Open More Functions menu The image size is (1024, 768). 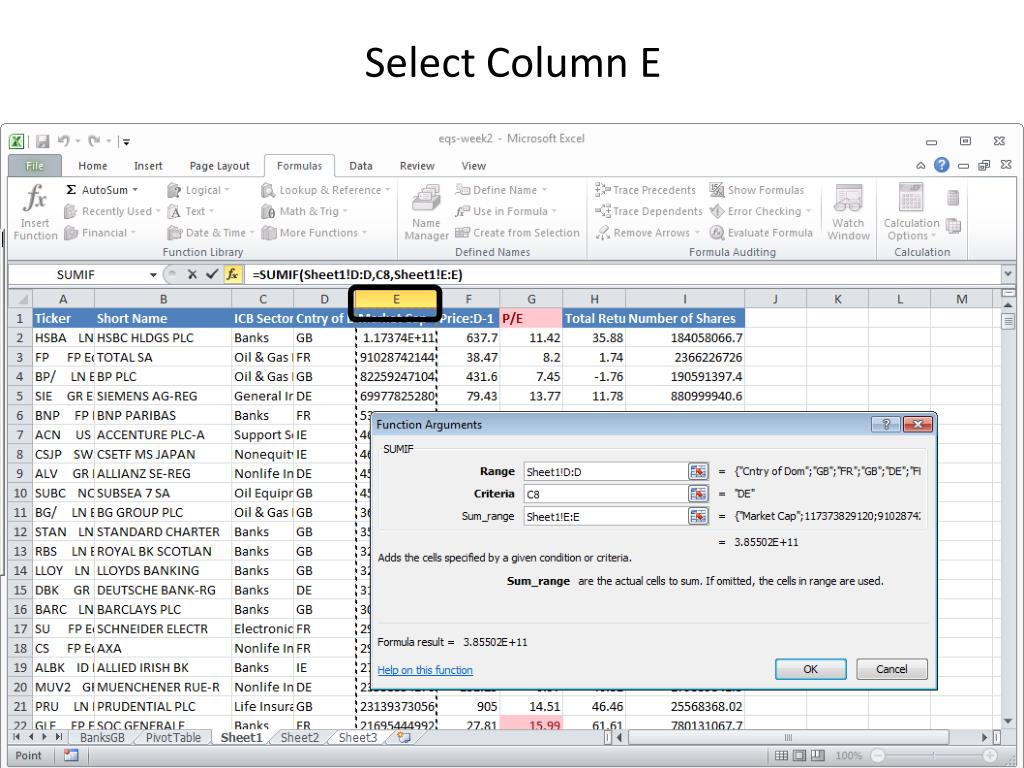(313, 233)
